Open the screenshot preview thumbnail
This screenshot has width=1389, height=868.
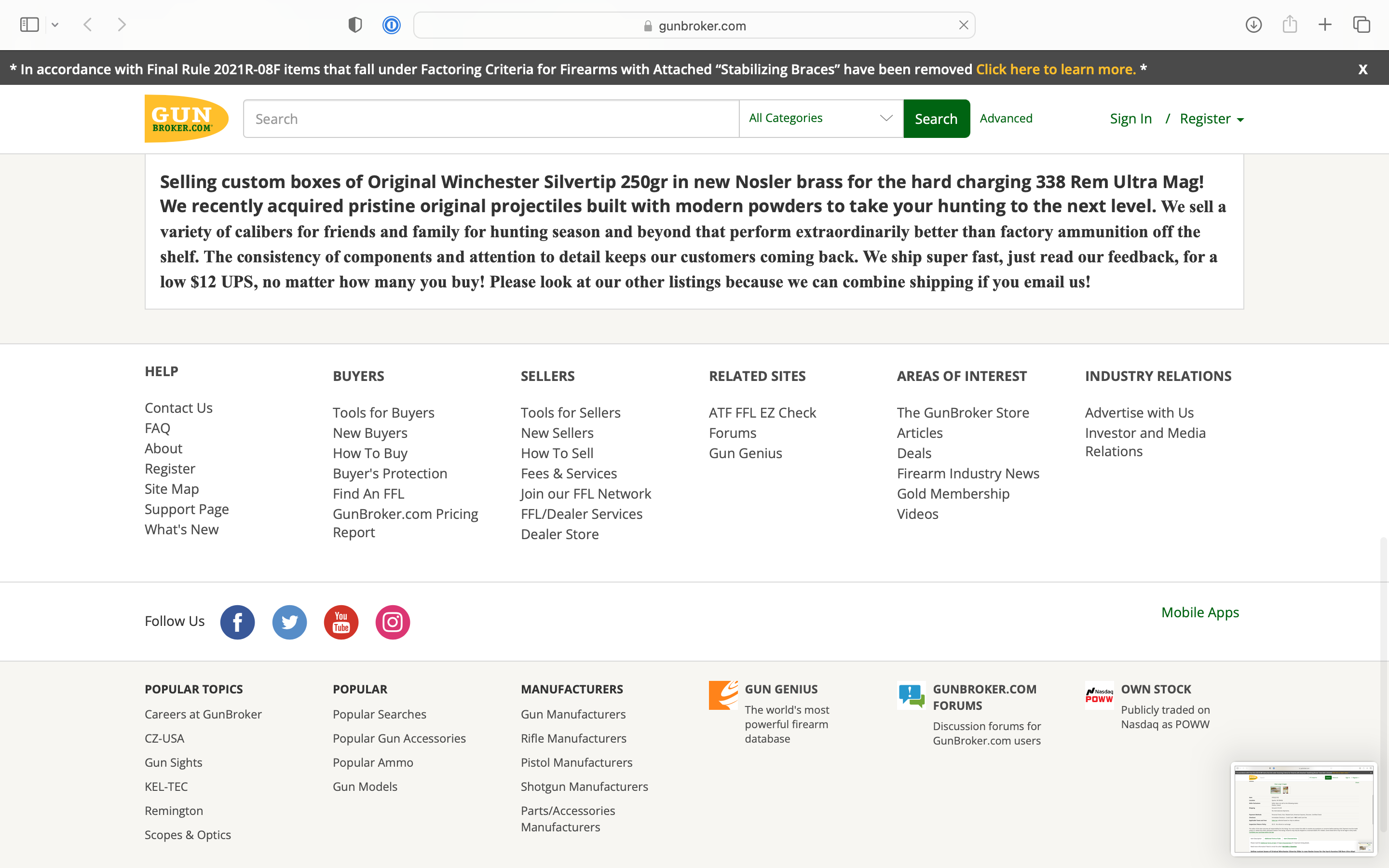click(1304, 810)
